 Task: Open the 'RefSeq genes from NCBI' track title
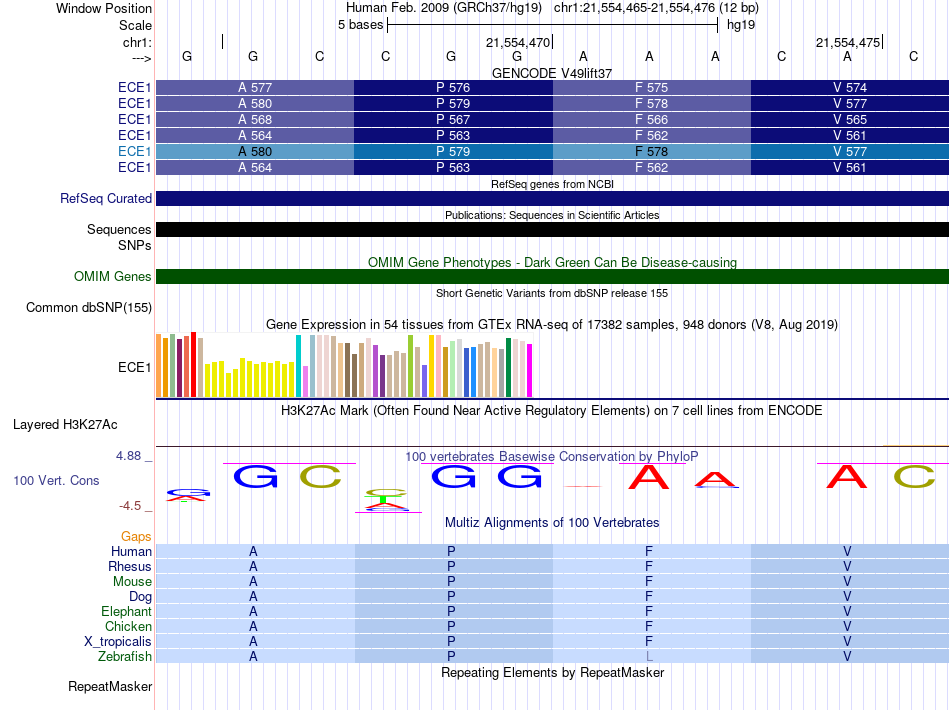coord(552,184)
